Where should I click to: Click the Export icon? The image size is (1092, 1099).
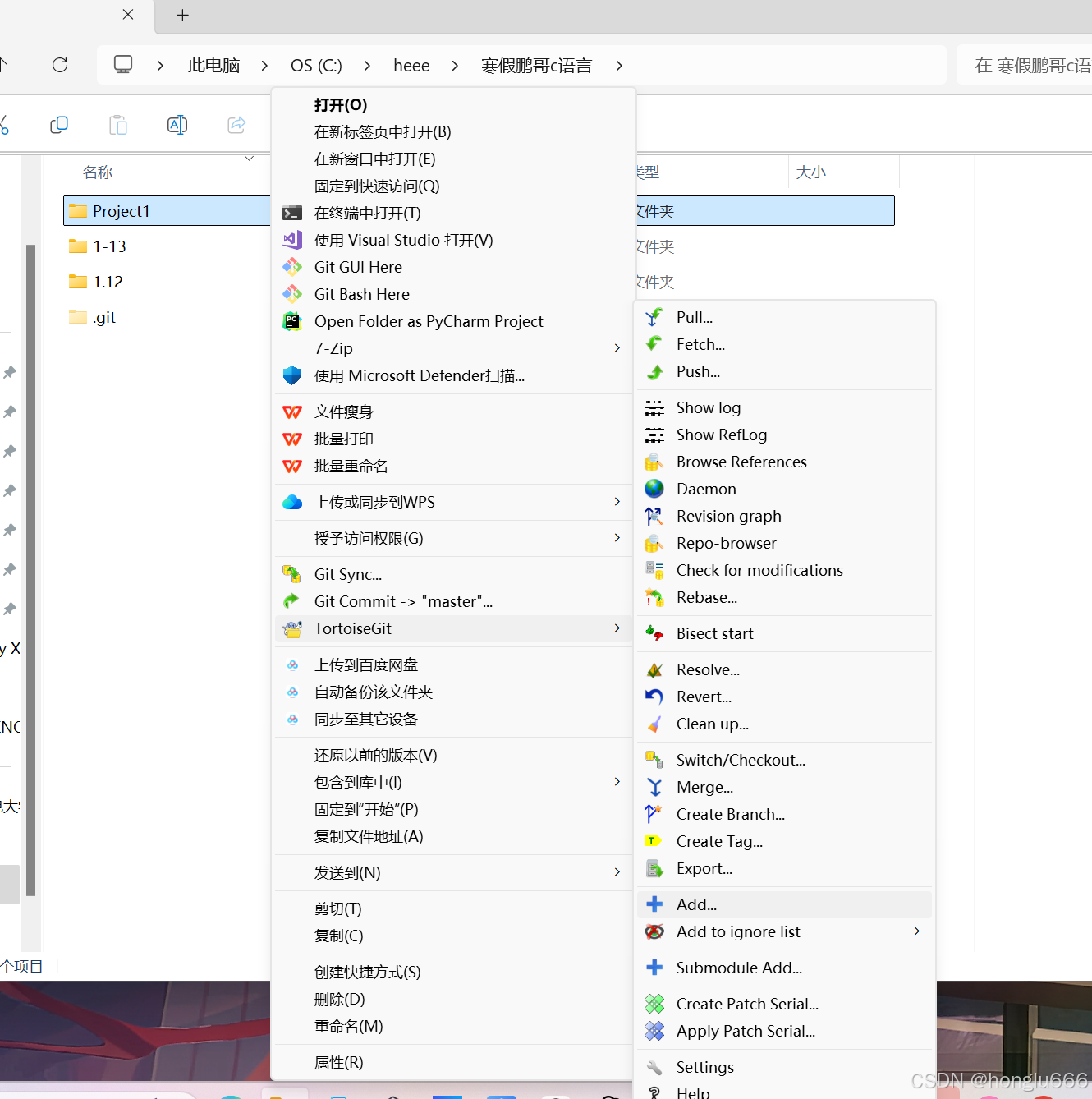(654, 868)
